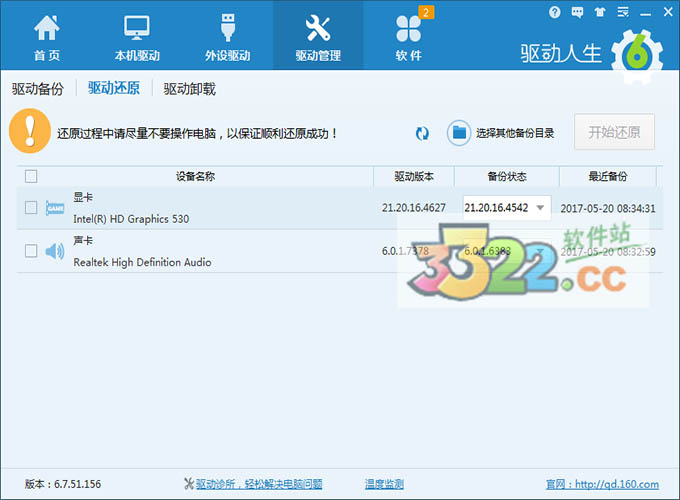Check the 声卡 Realtek audio row

click(31, 251)
